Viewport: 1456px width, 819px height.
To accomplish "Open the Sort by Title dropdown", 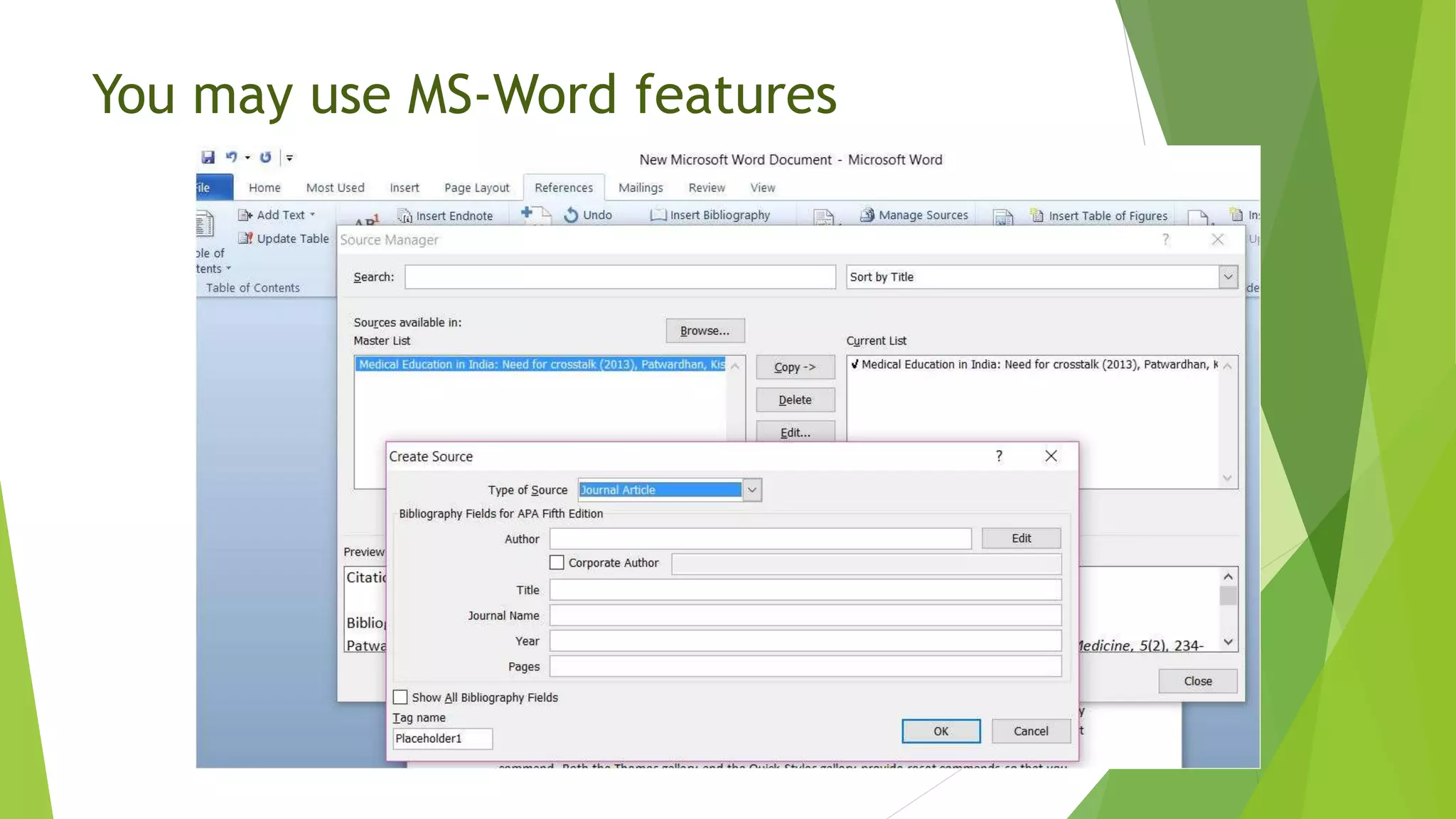I will pos(1228,277).
